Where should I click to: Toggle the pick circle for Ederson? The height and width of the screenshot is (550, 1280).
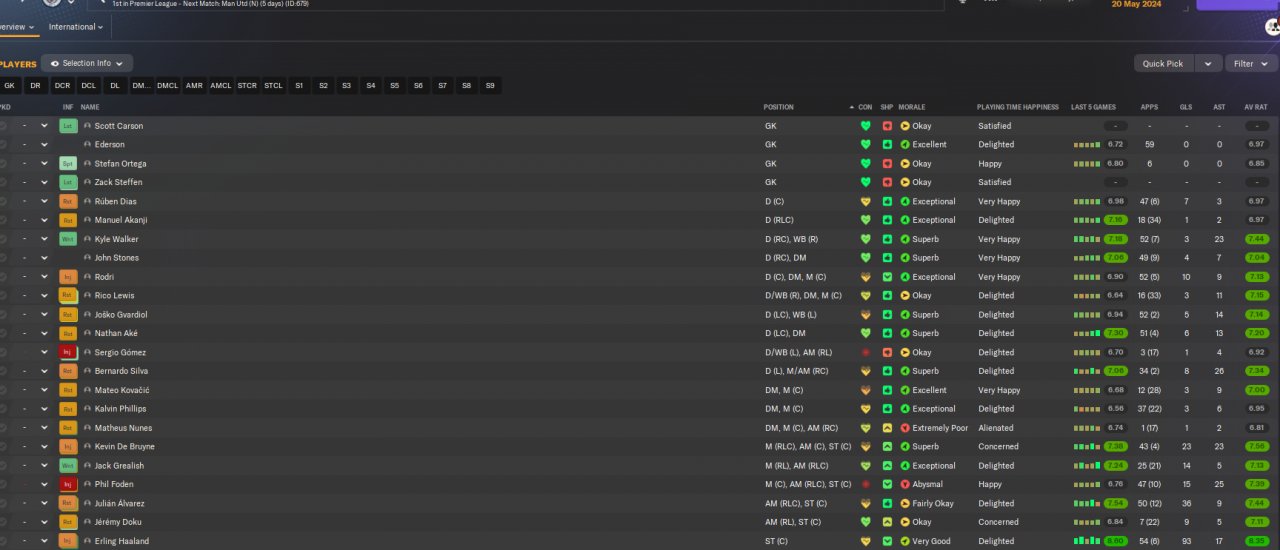pyautogui.click(x=3, y=145)
